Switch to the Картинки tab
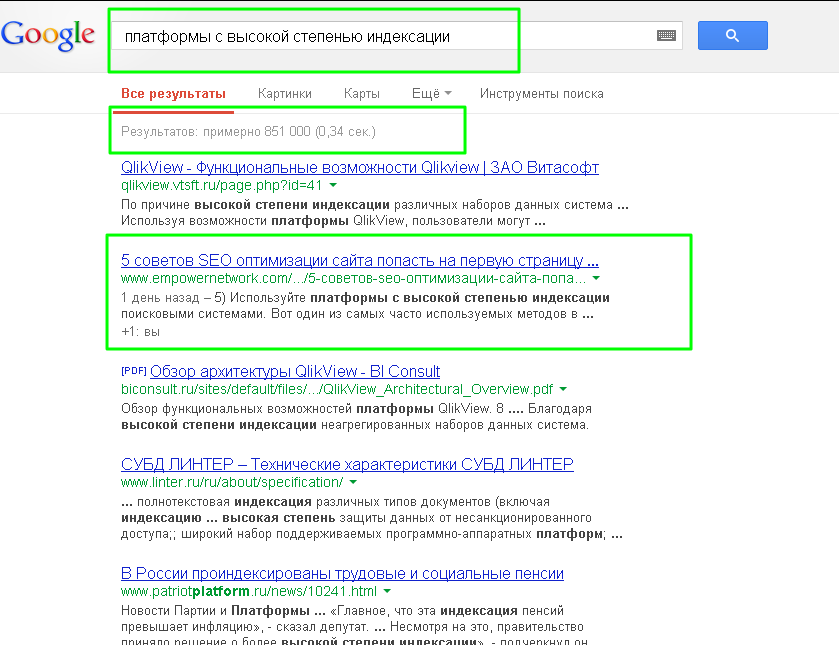The width and height of the screenshot is (839, 645). 285,94
